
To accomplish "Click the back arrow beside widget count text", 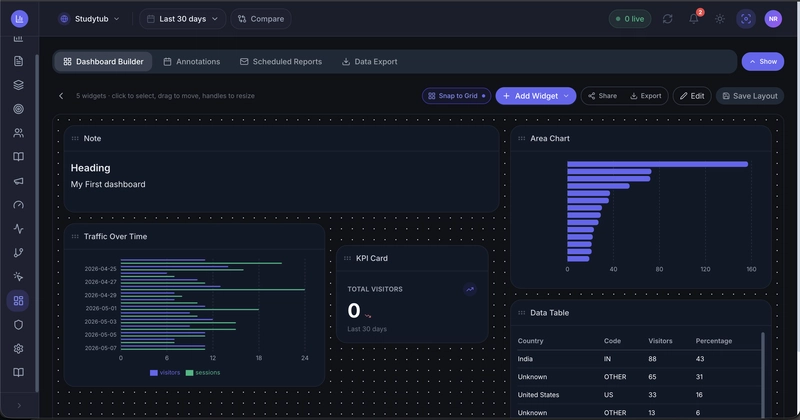I will [61, 96].
